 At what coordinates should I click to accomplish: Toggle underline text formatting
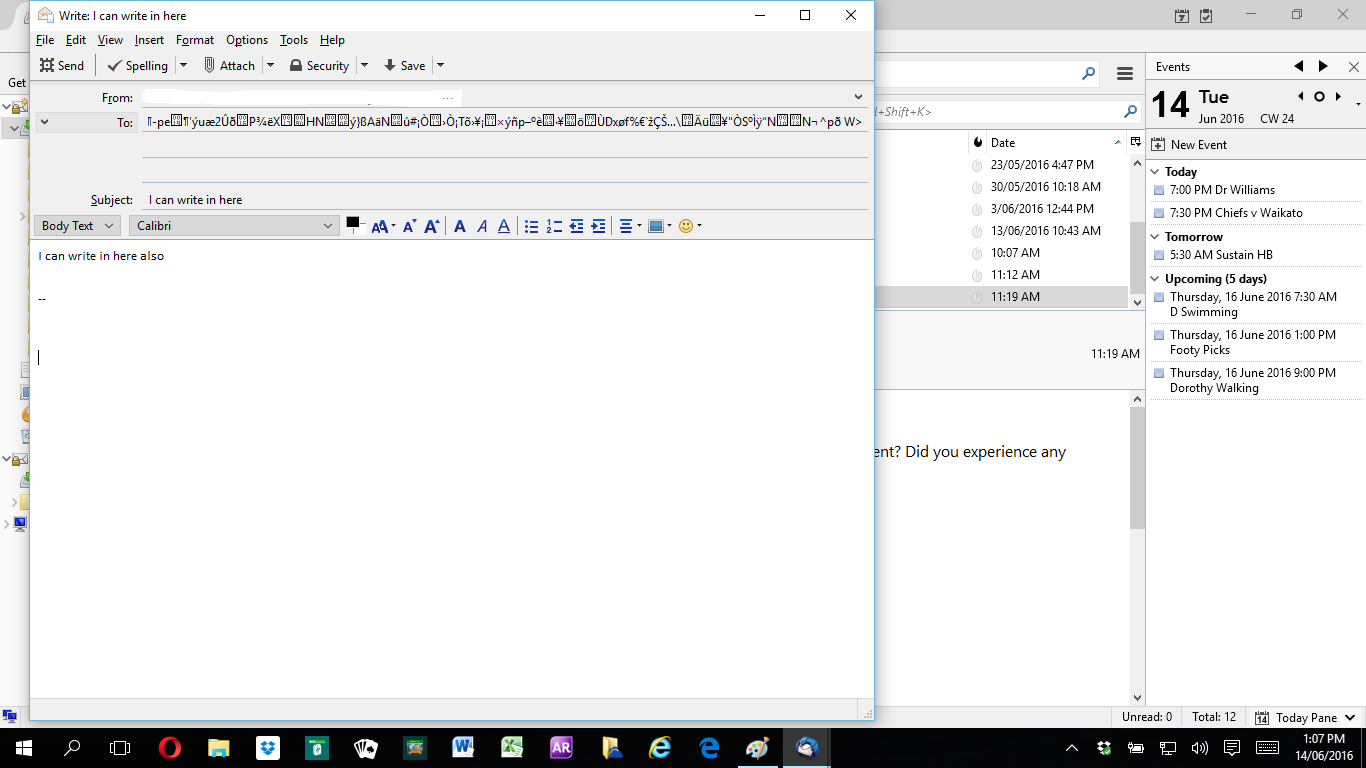coord(504,227)
